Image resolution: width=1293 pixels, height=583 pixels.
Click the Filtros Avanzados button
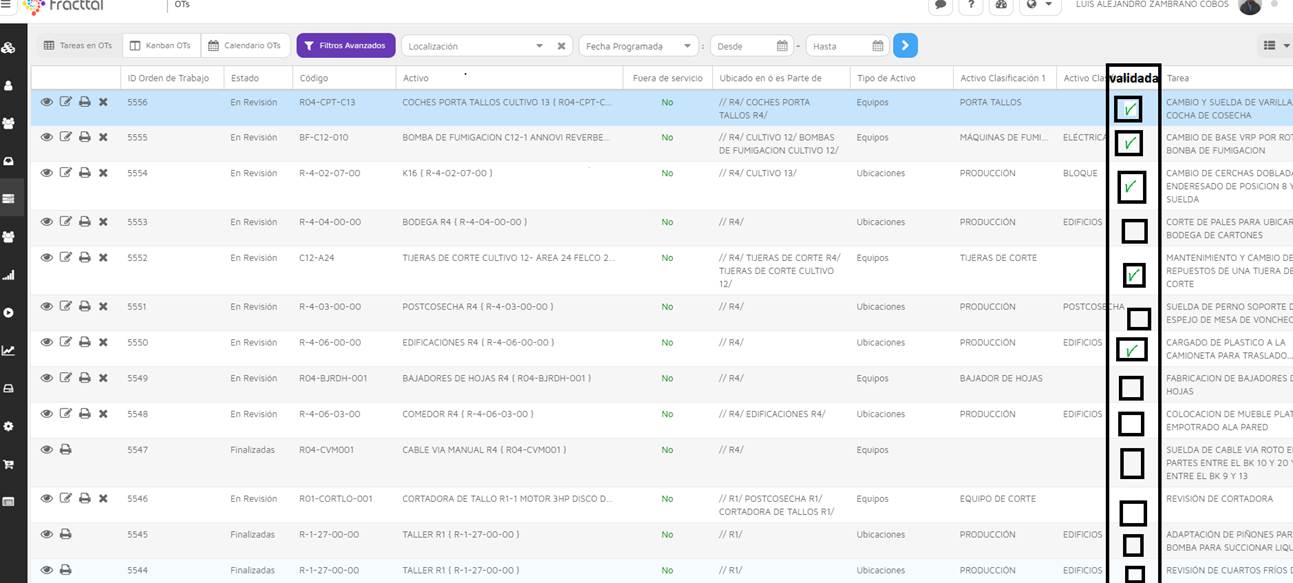click(x=345, y=46)
